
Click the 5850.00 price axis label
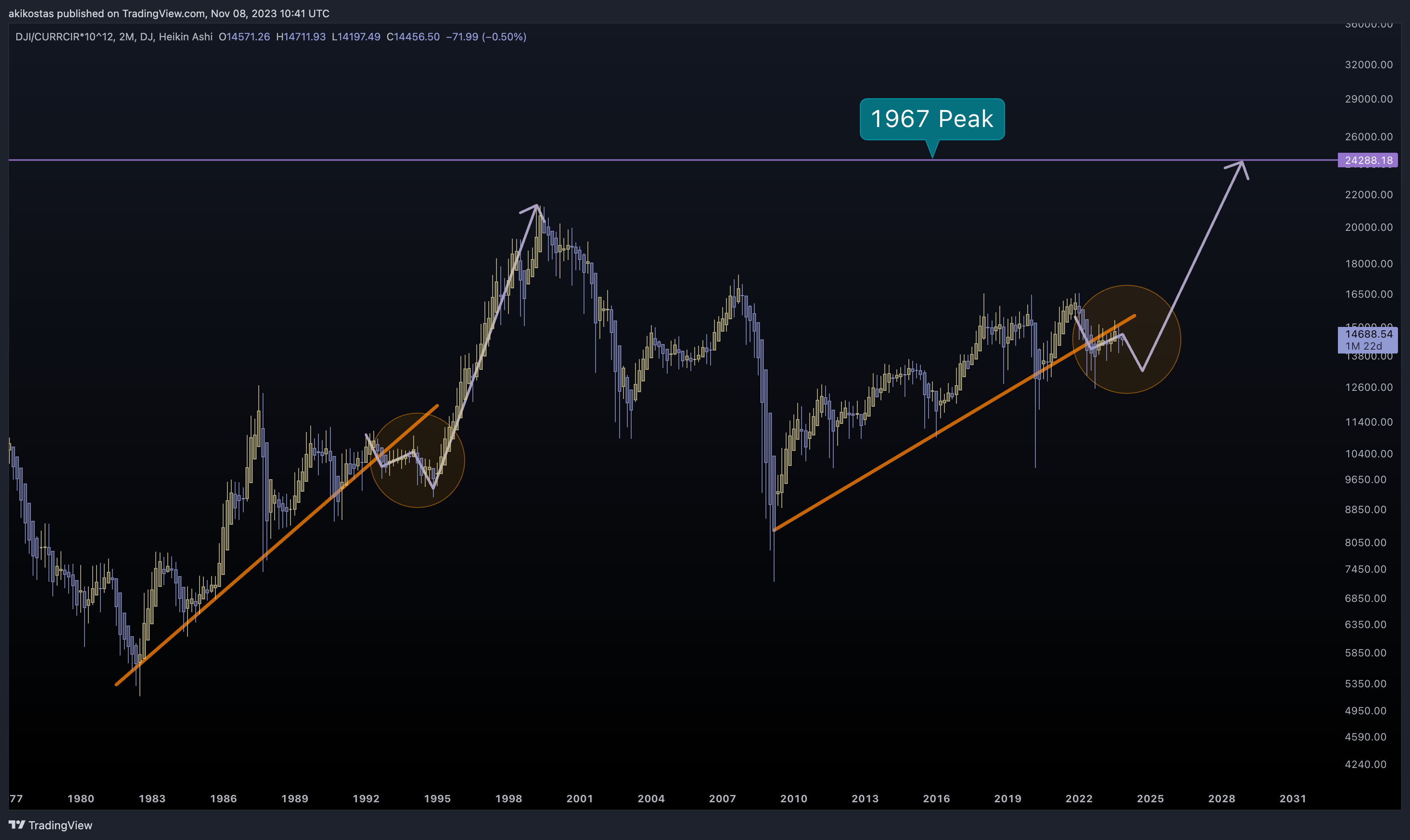pyautogui.click(x=1366, y=653)
